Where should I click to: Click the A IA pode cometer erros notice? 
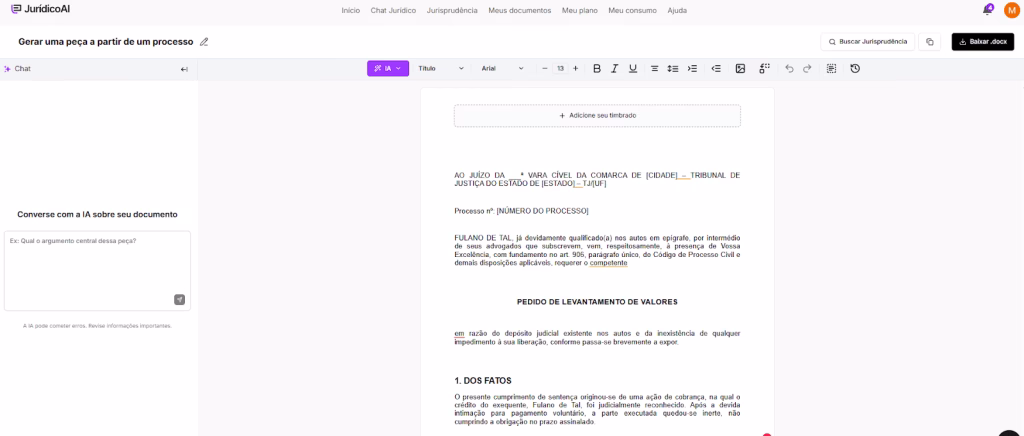[97, 325]
